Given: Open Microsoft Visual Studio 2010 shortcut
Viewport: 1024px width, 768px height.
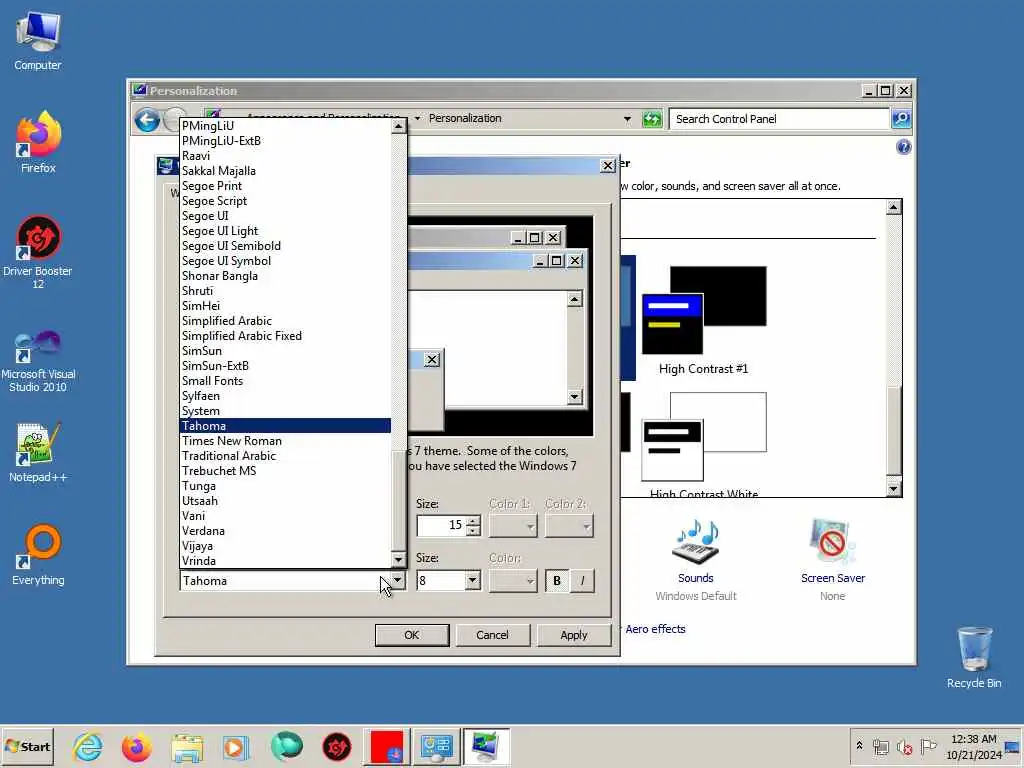Looking at the screenshot, I should pos(38,360).
